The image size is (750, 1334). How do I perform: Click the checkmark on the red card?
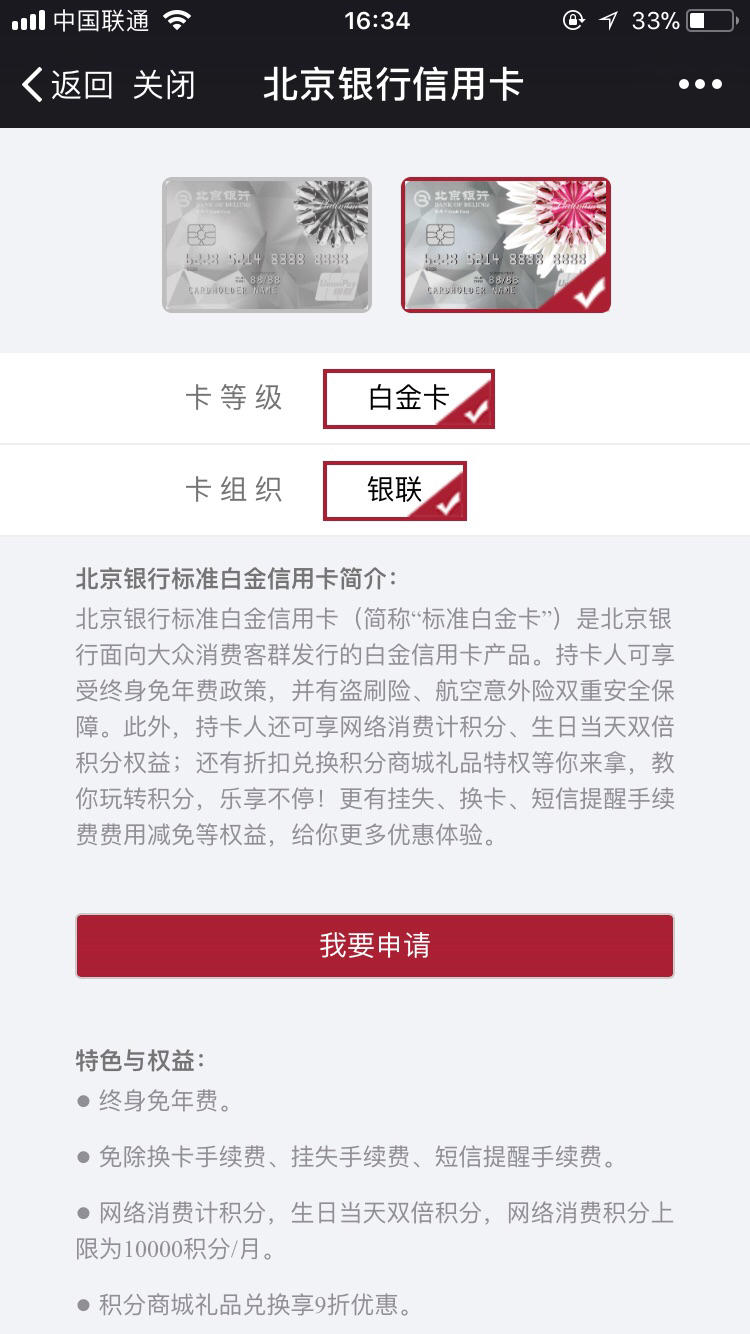click(589, 292)
